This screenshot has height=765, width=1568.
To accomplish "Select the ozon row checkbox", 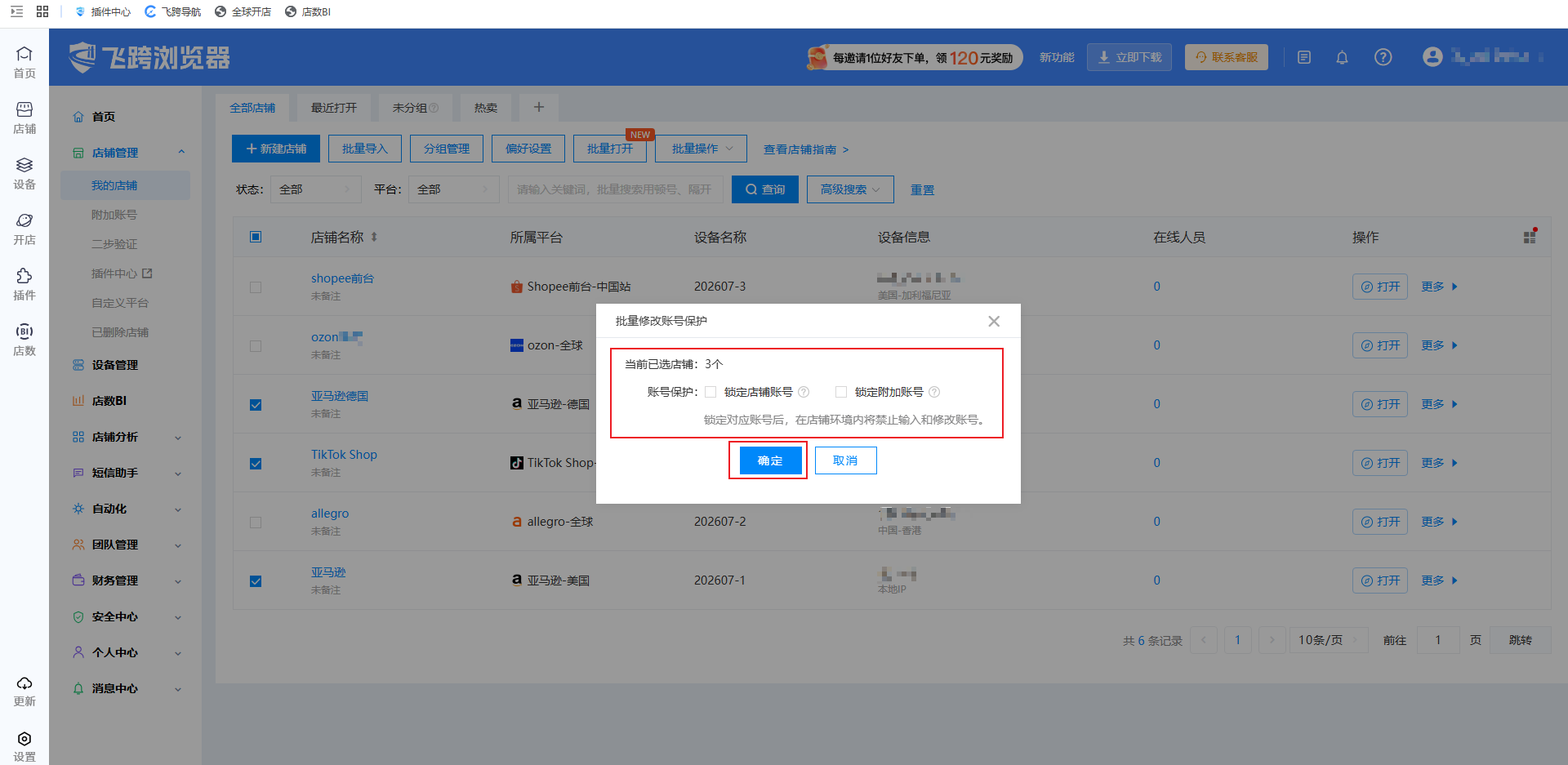I will tap(256, 346).
